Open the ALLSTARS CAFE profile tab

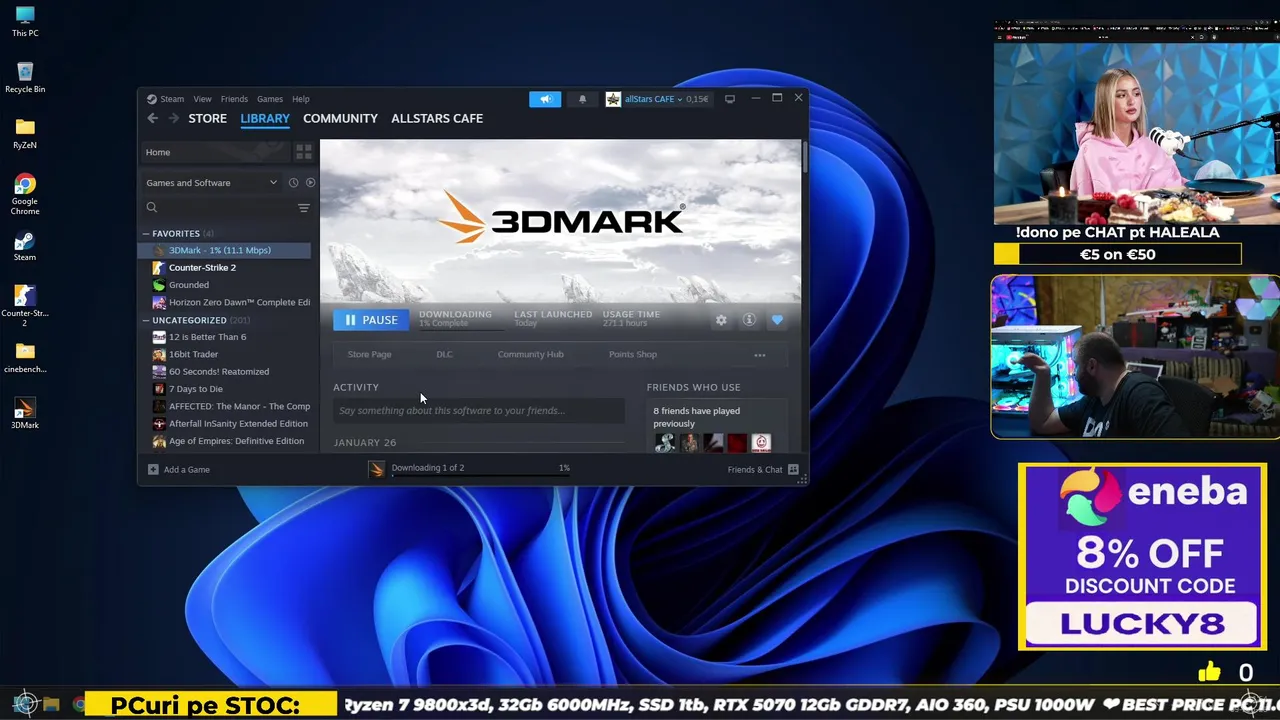click(437, 118)
